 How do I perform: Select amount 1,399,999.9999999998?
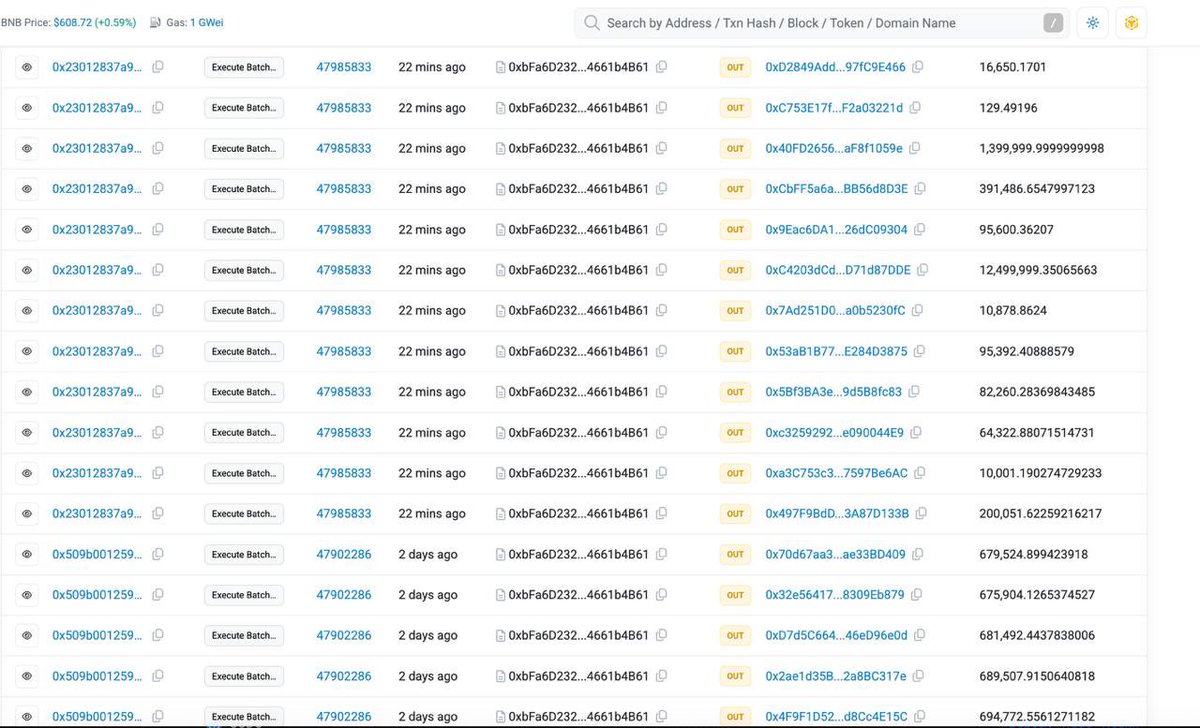1042,148
